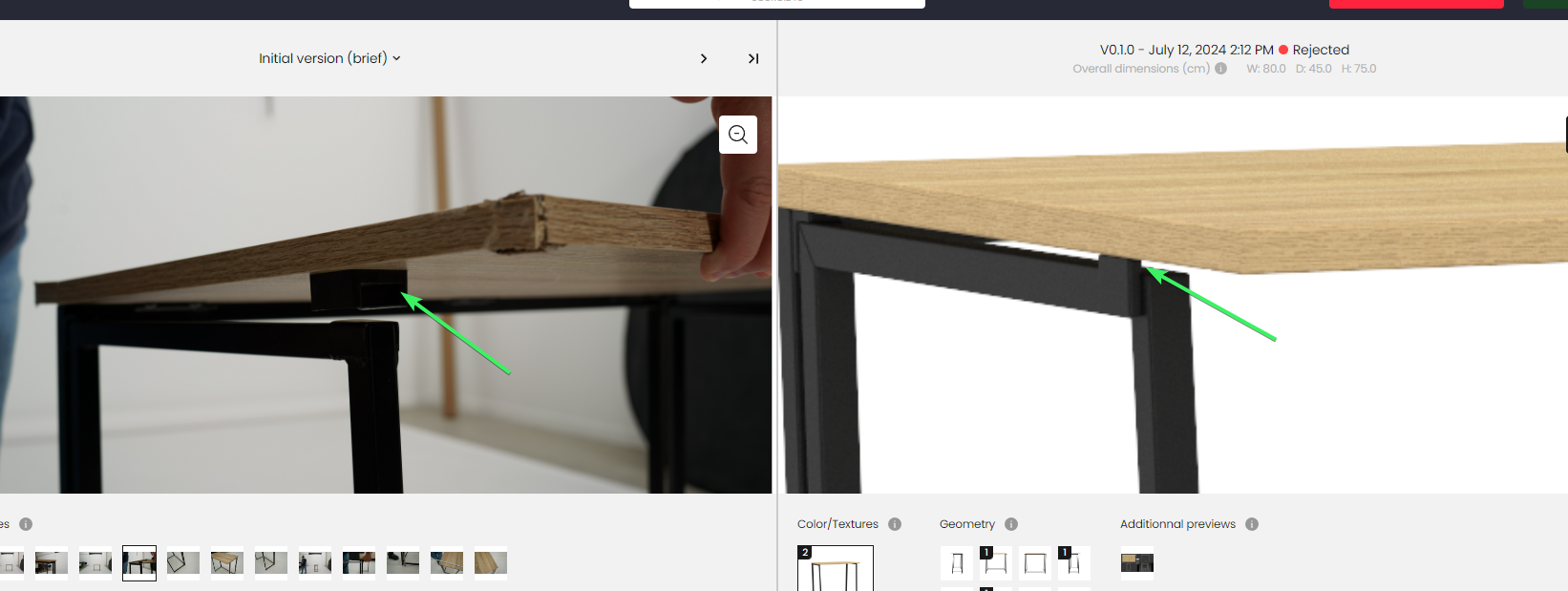
Task: Open the empty room thumbnail left of the outlined one
Action: 95,563
